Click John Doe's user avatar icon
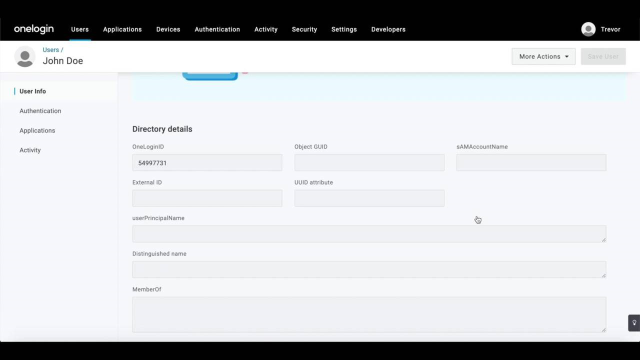The height and width of the screenshot is (360, 640). (24, 57)
